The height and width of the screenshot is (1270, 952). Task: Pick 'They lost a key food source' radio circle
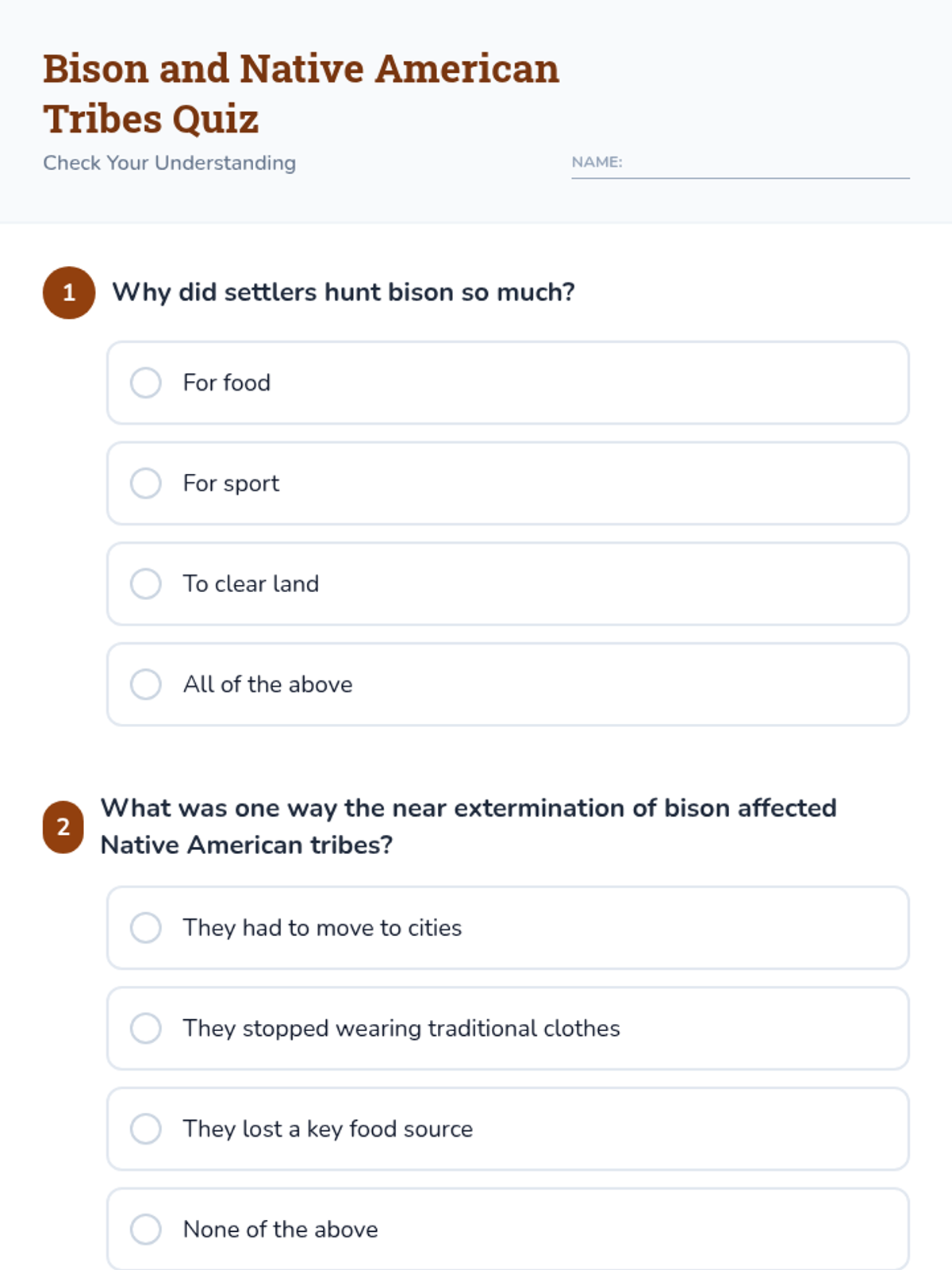(x=146, y=1129)
